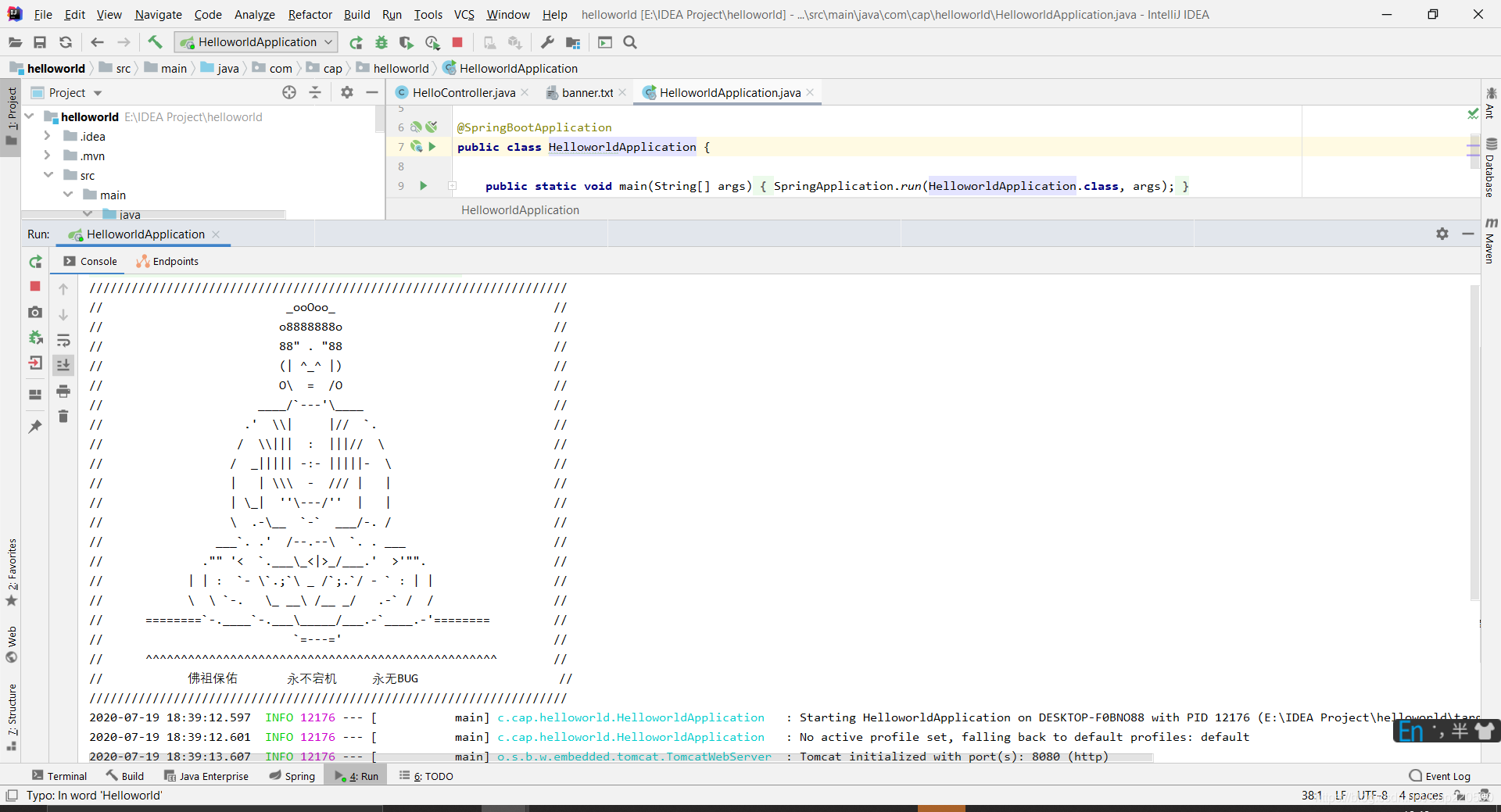Rerun HelloworldApplication in Run panel

point(35,262)
